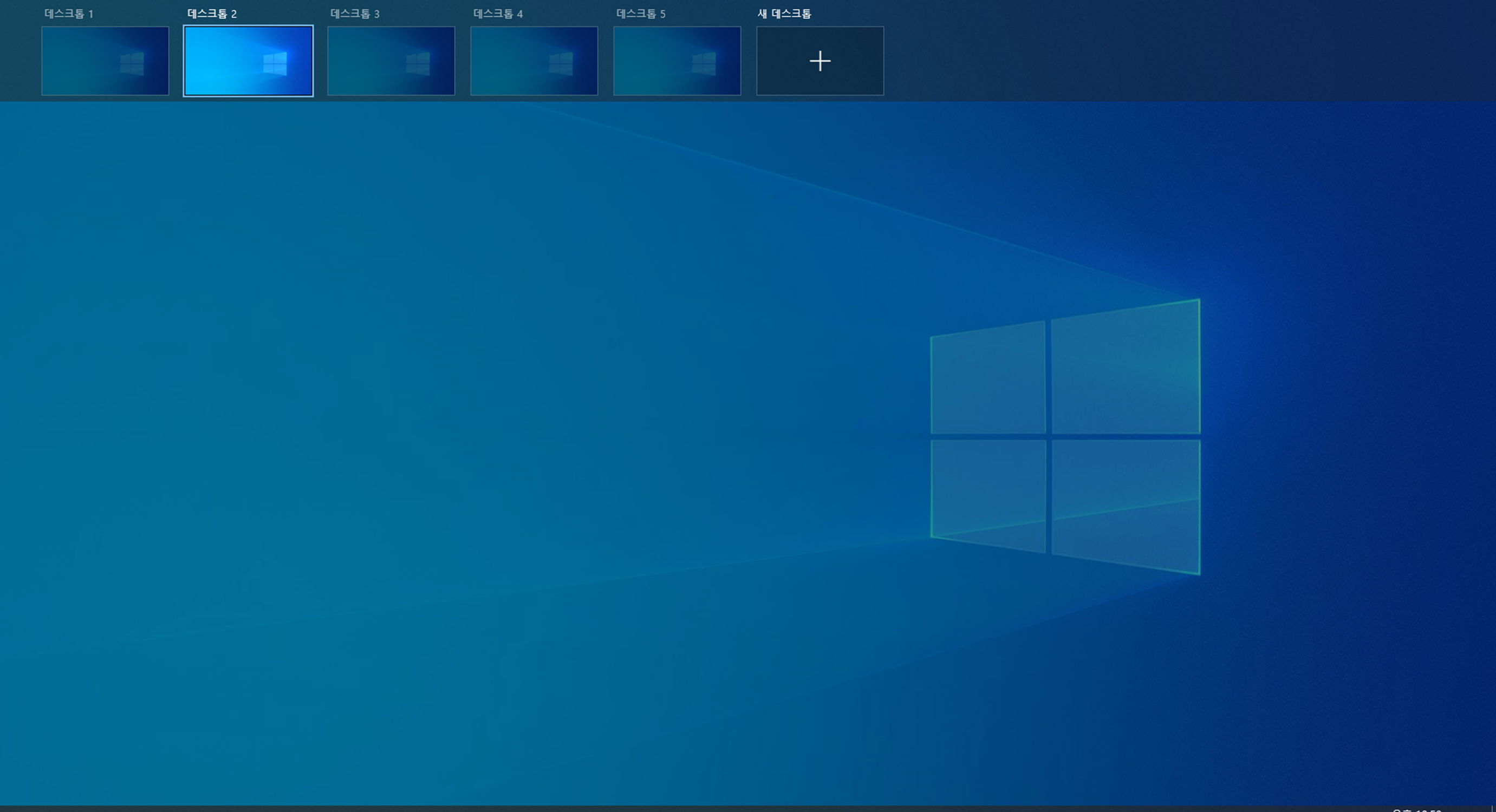The image size is (1496, 812).
Task: Click Windows logo inside 데스크톱 5 preview
Action: point(704,64)
